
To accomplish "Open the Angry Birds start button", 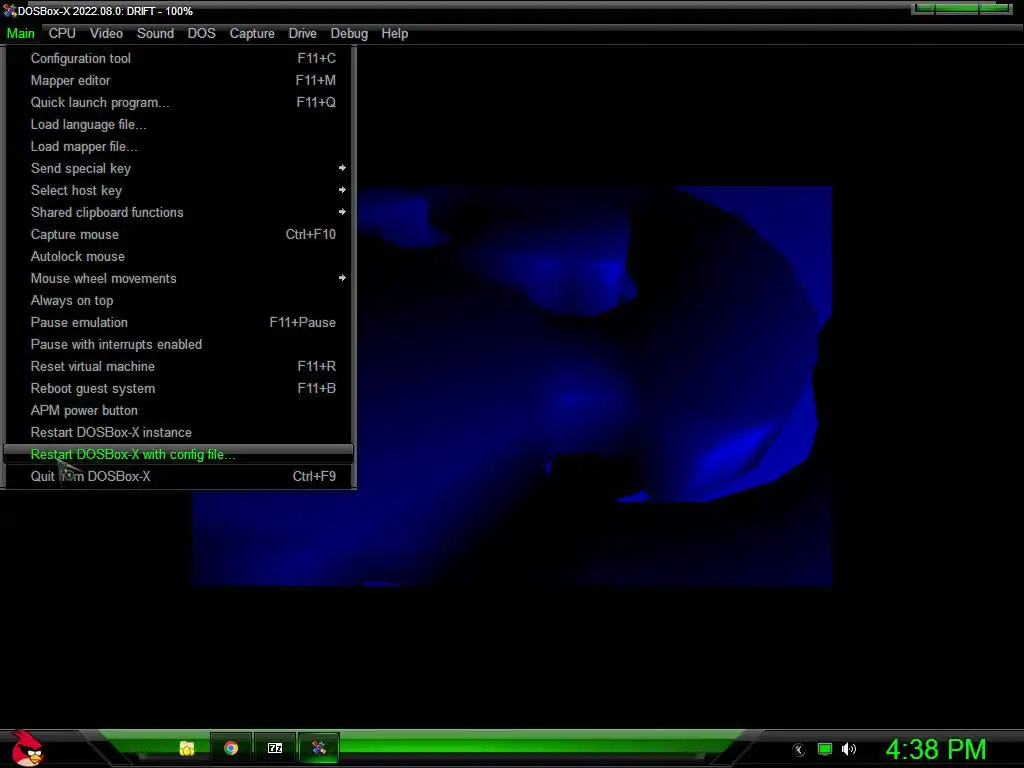I will click(27, 748).
